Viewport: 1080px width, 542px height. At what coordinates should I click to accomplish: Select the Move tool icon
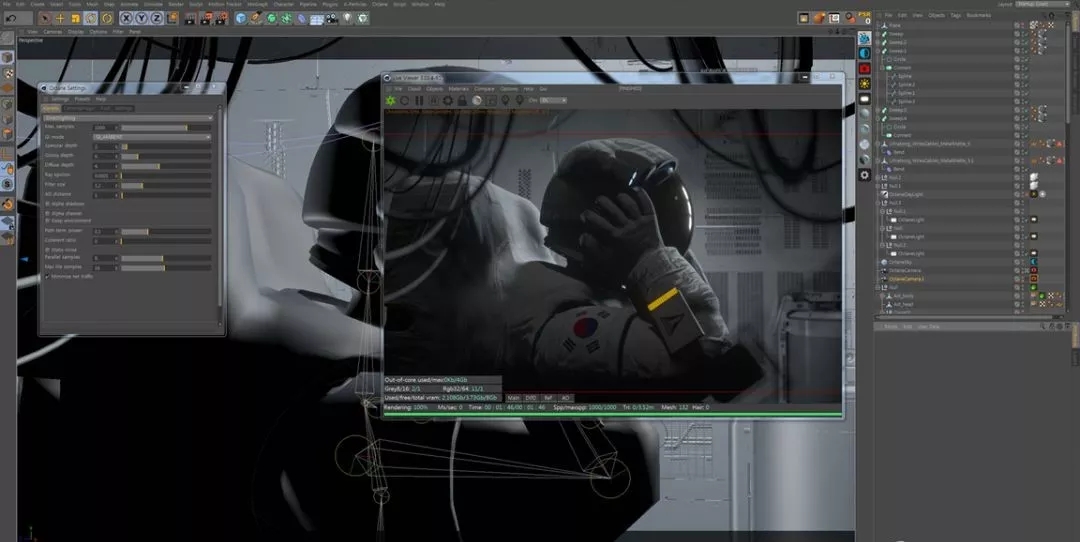pyautogui.click(x=60, y=19)
